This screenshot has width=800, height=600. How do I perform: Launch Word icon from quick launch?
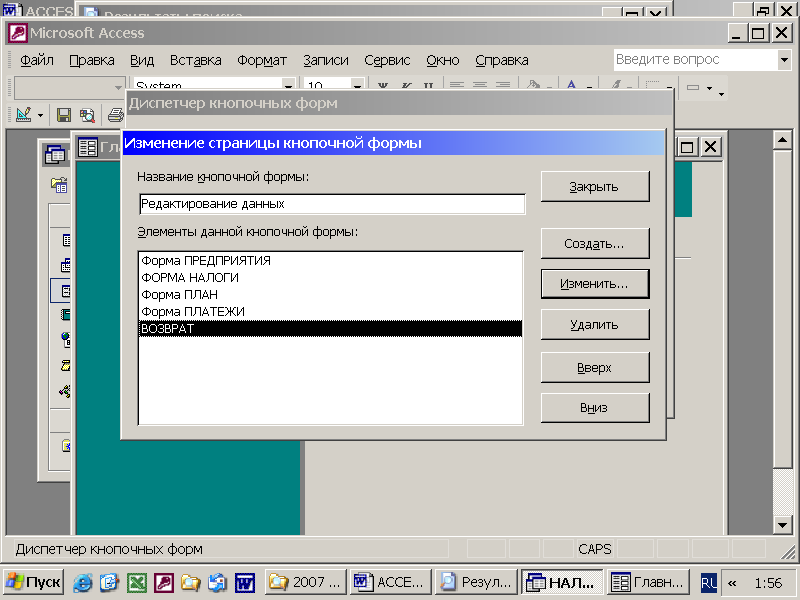(245, 582)
